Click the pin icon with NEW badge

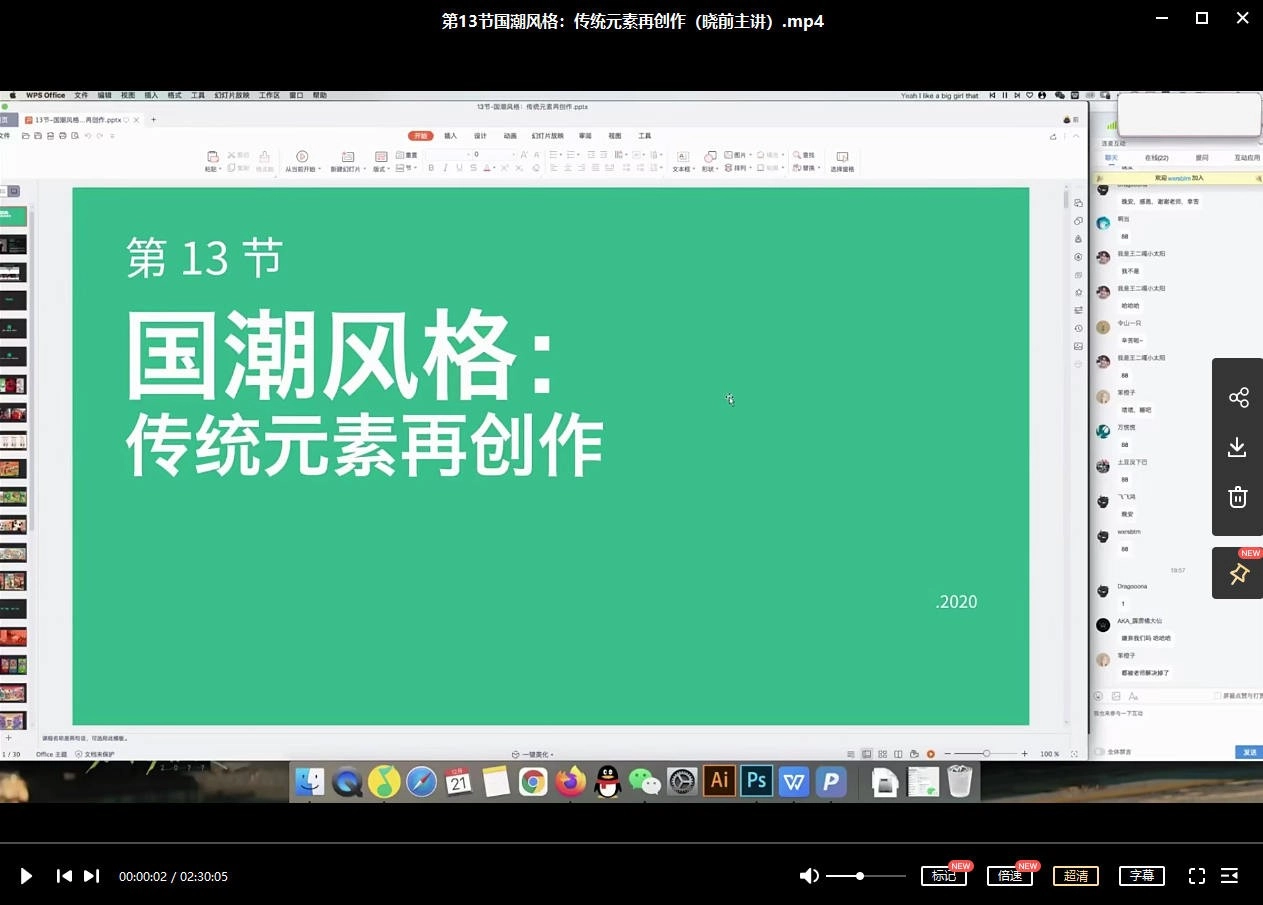click(1237, 573)
